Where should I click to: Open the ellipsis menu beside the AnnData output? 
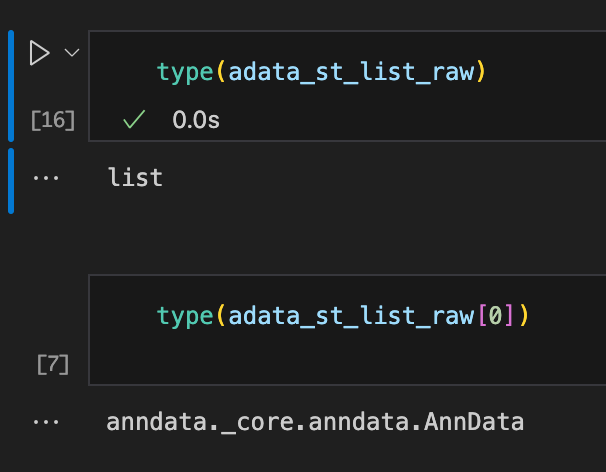[46, 422]
